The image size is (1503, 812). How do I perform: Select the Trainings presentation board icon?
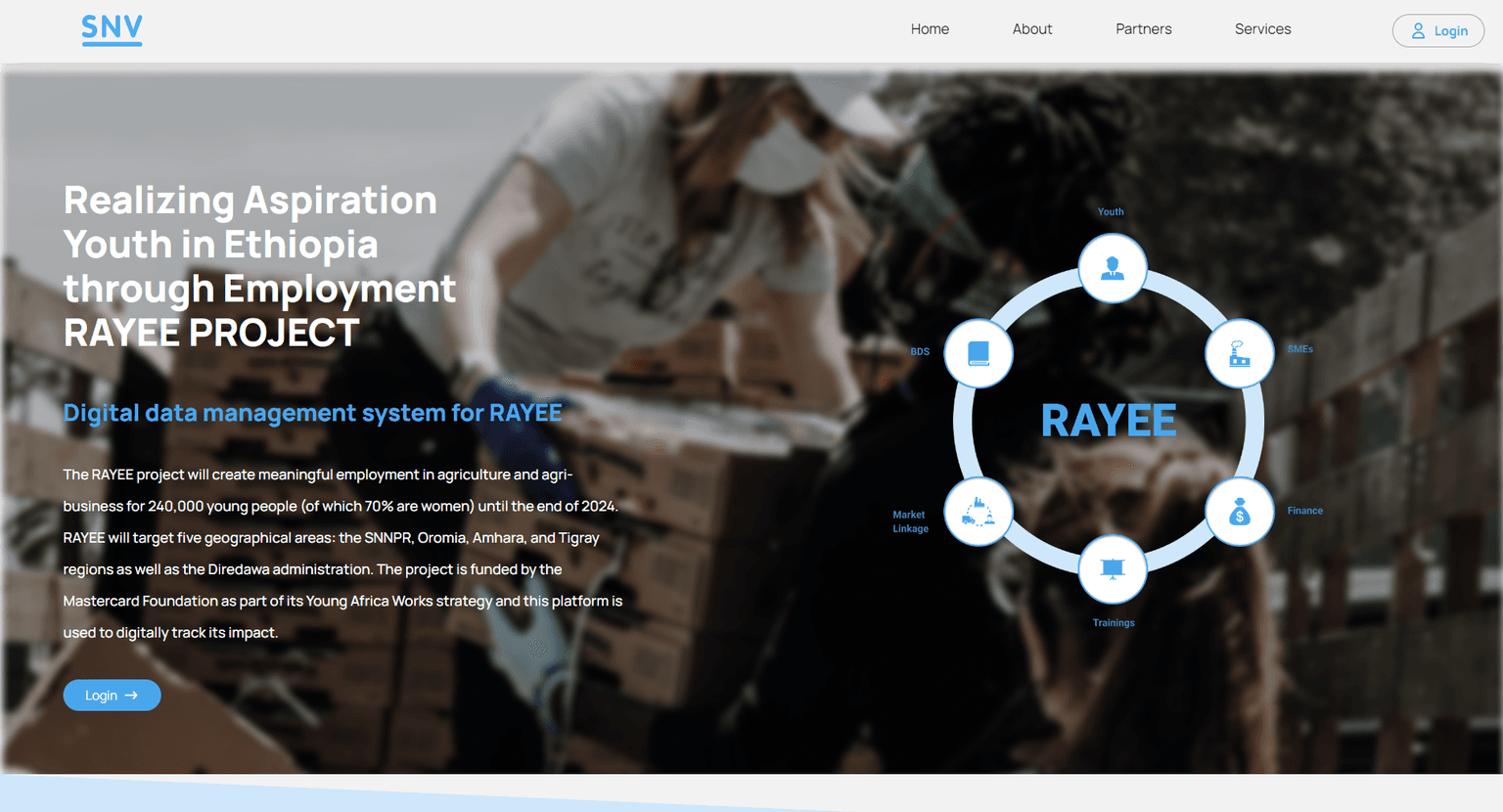coord(1112,570)
